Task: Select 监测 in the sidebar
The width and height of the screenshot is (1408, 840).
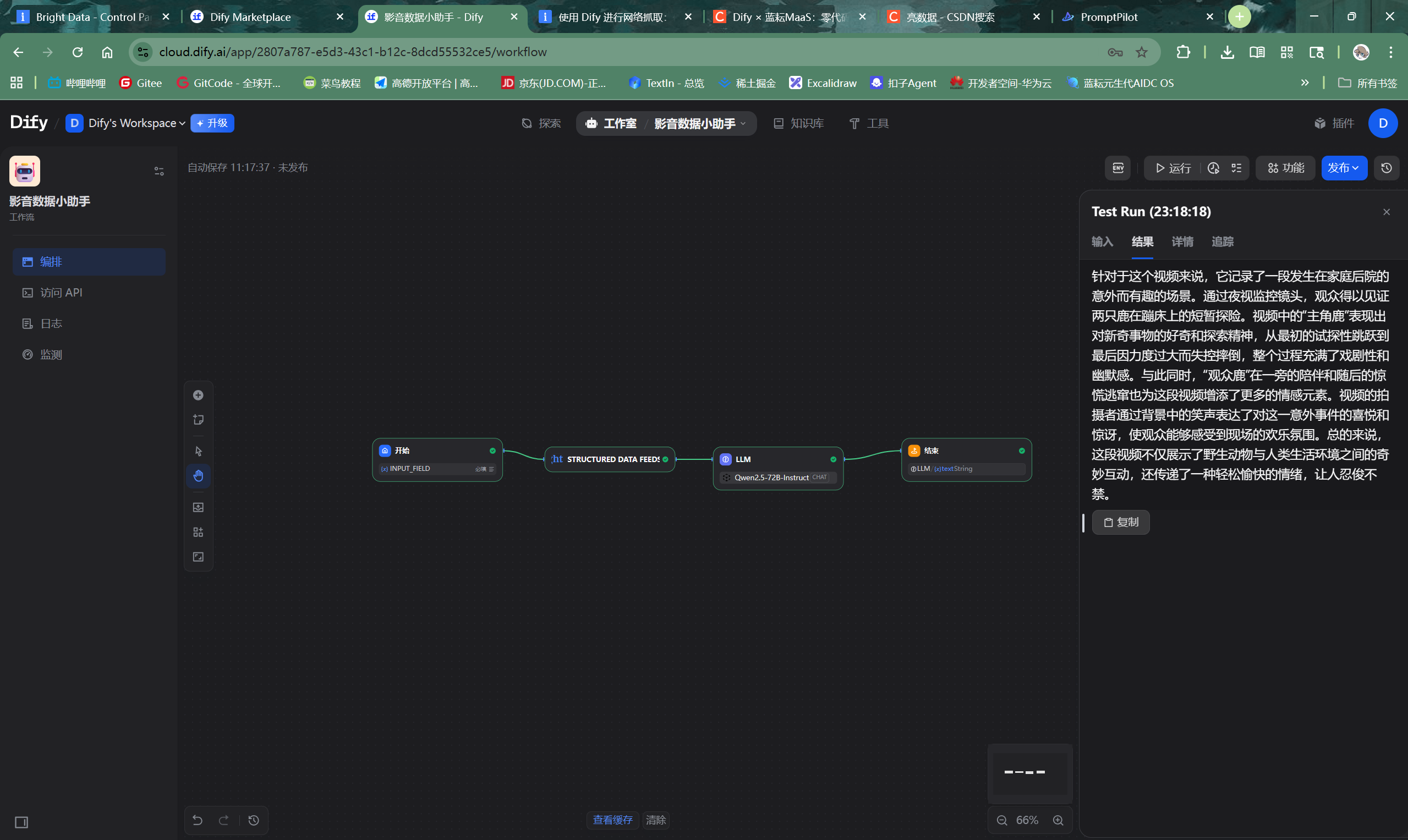Action: [x=89, y=355]
